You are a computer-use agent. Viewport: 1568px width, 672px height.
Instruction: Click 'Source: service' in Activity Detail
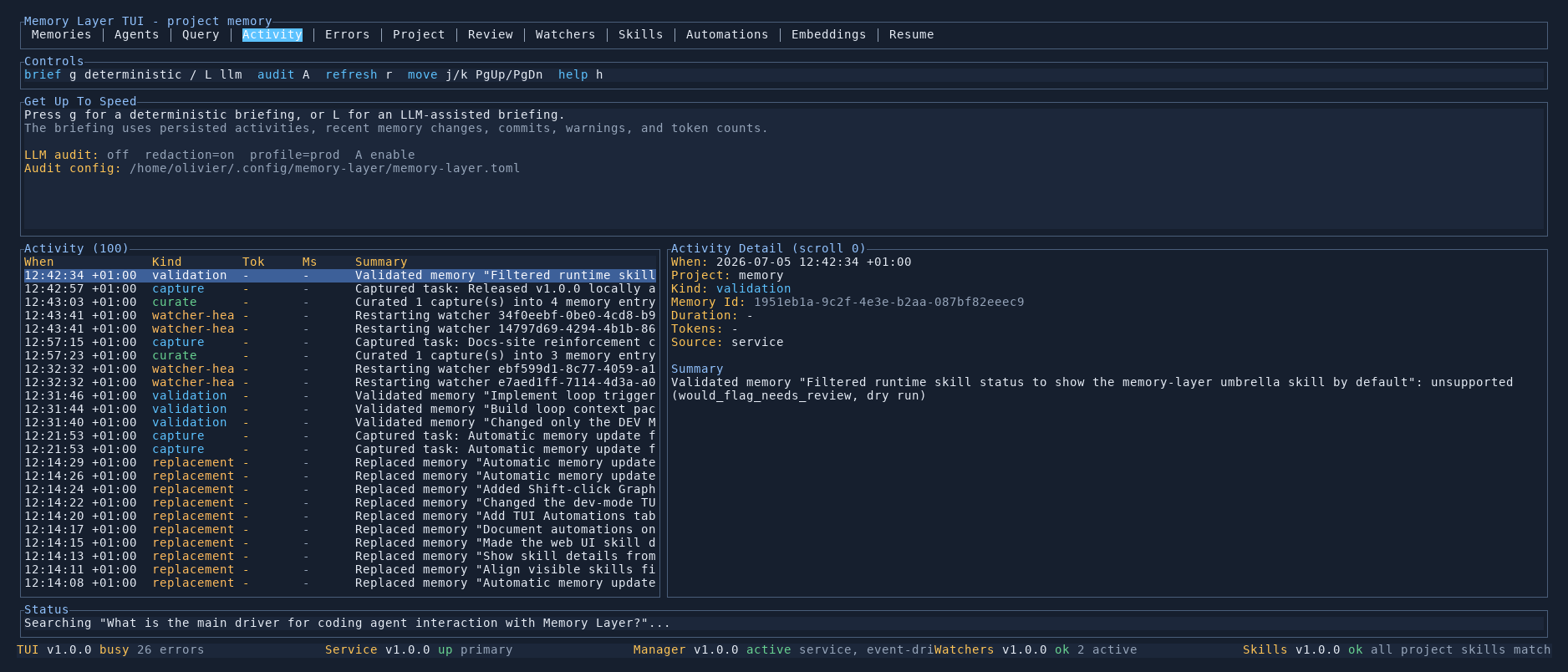[x=727, y=342]
